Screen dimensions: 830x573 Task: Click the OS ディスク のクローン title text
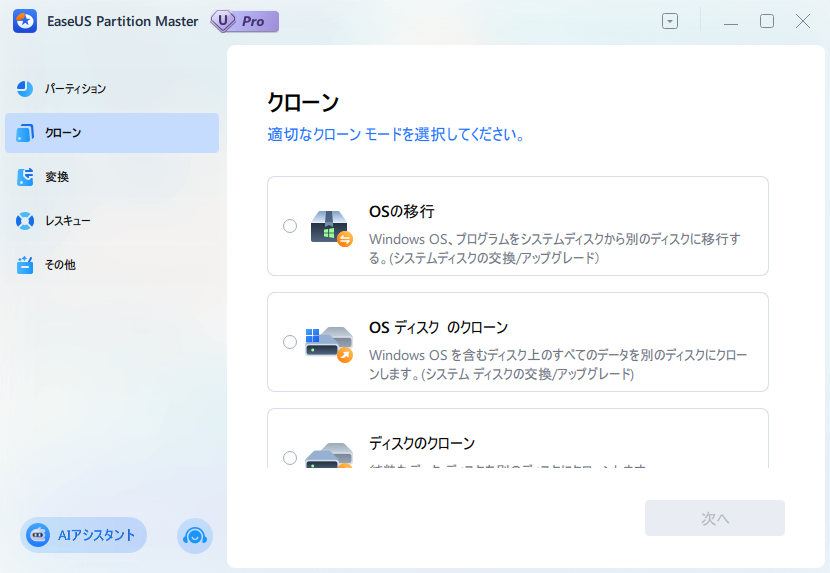pos(438,327)
